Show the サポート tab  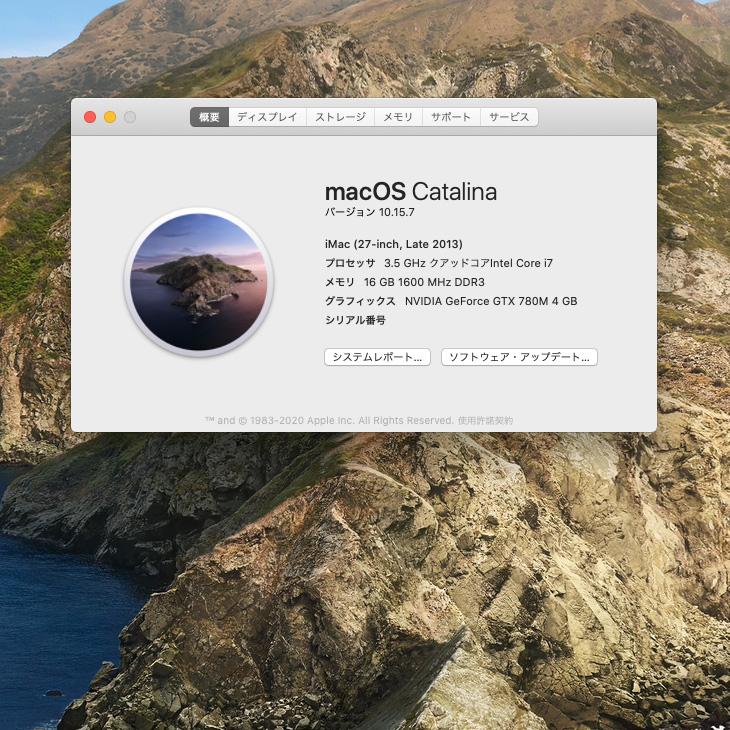451,117
